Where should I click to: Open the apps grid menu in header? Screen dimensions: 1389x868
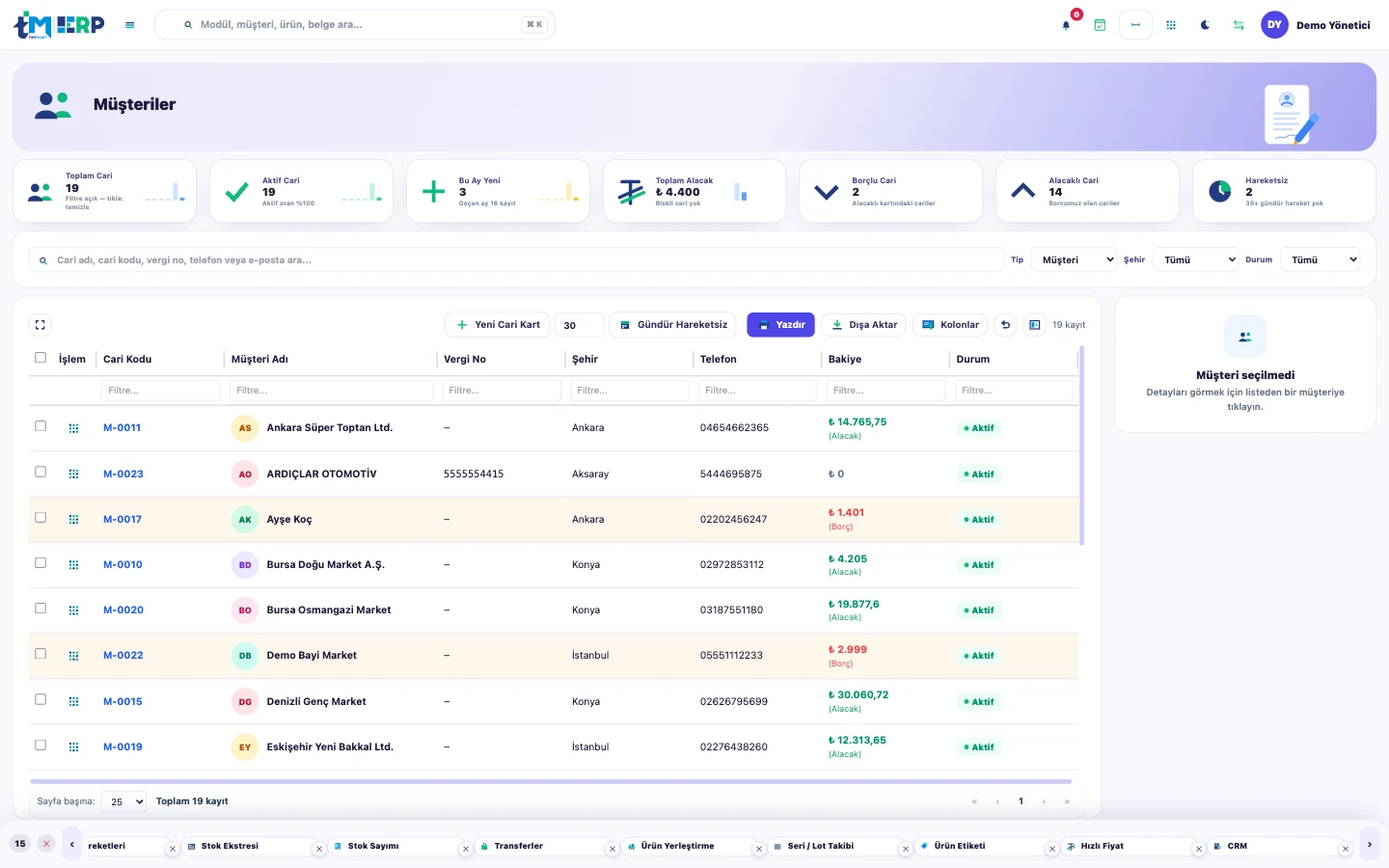pos(1171,25)
